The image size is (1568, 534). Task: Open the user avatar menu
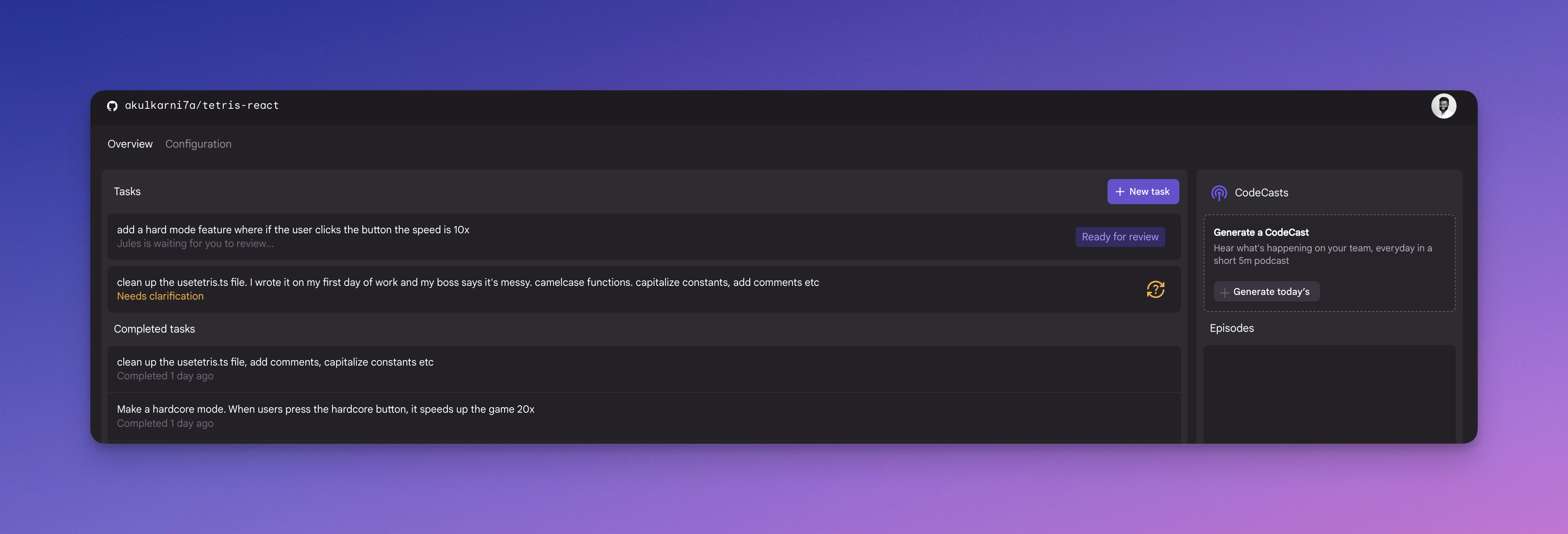pos(1443,105)
